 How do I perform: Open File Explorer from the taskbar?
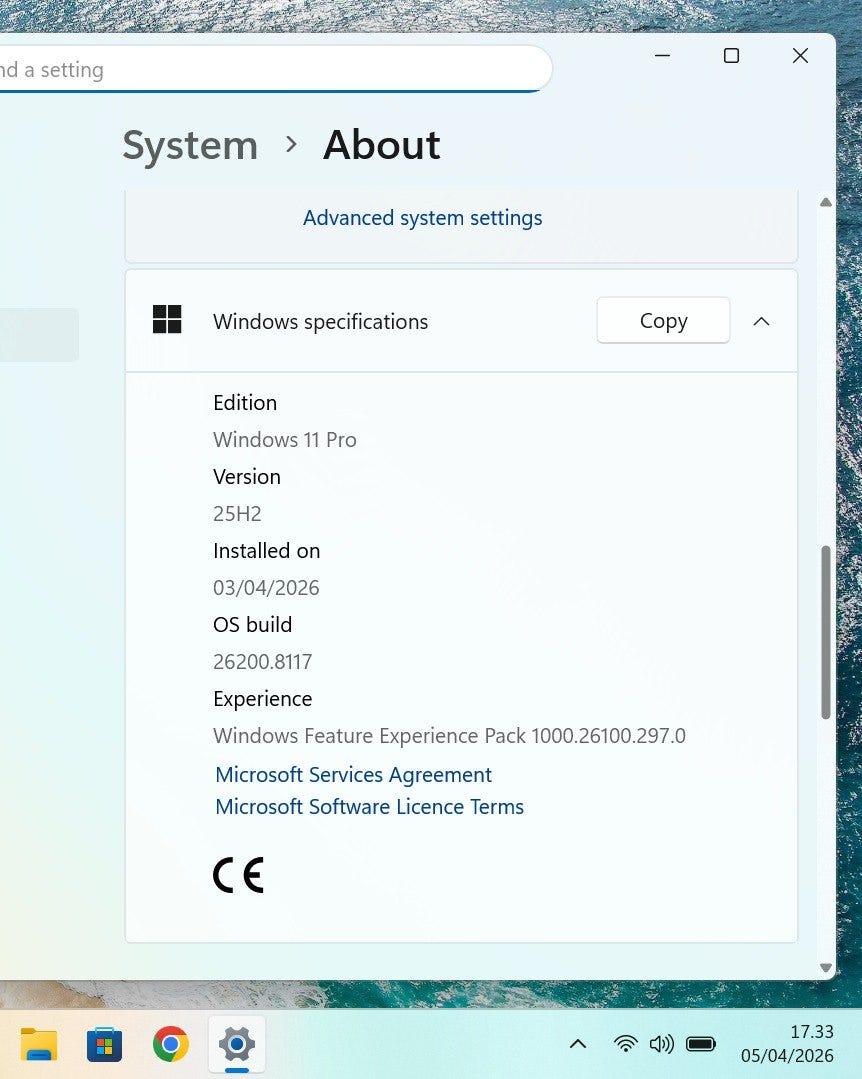tap(39, 1045)
